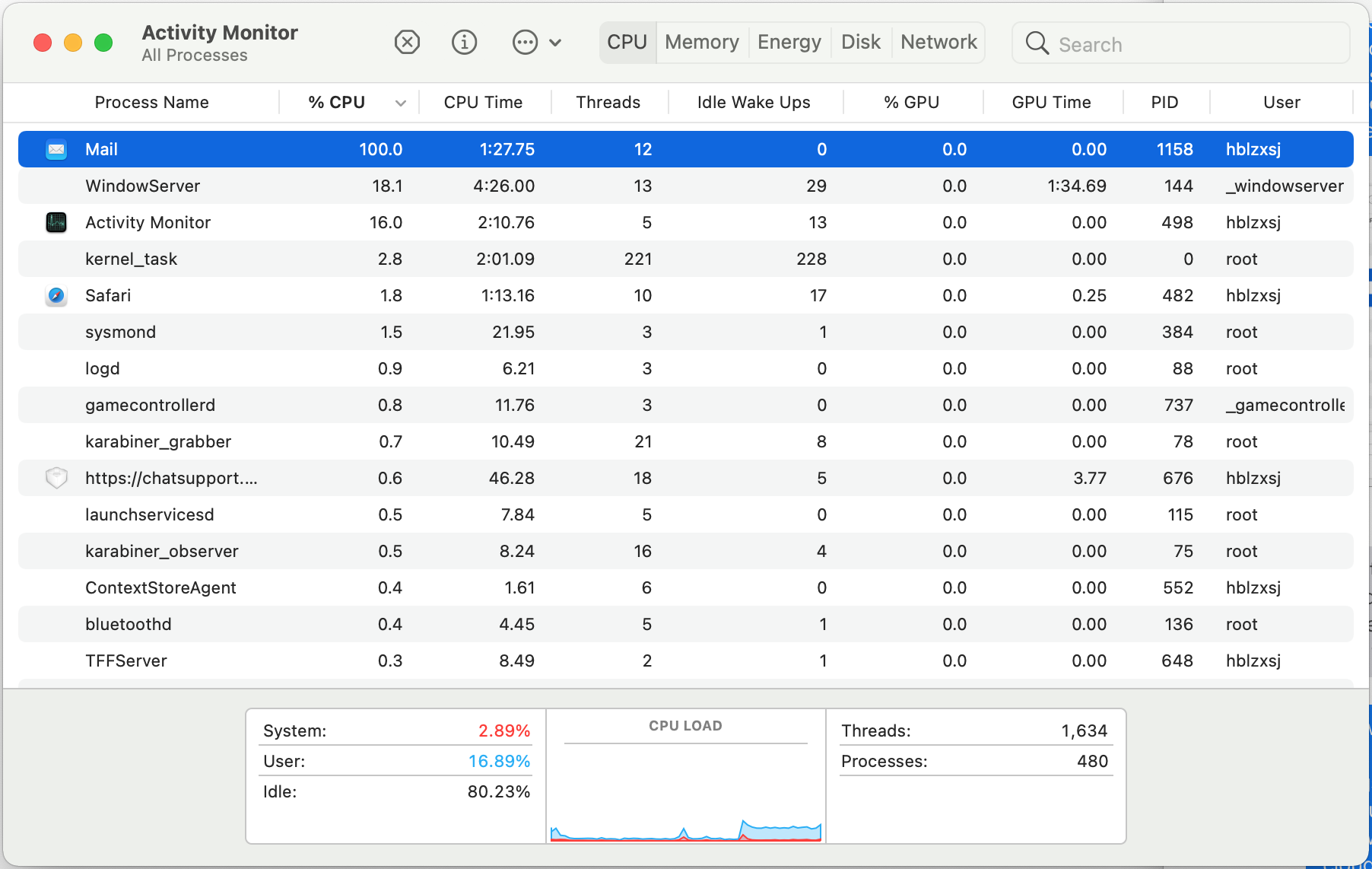The width and height of the screenshot is (1372, 869).
Task: Click the All Processes subtitle
Action: coord(195,55)
